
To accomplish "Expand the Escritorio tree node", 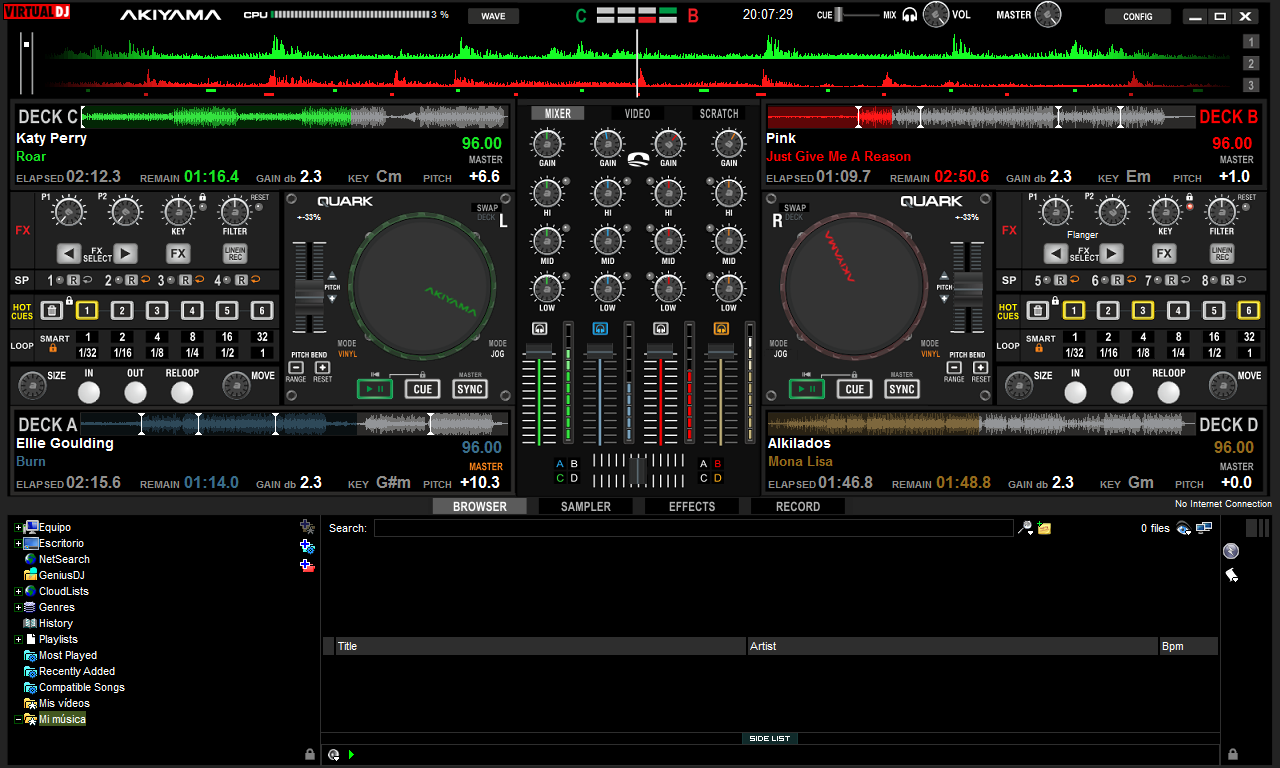I will click(x=18, y=543).
